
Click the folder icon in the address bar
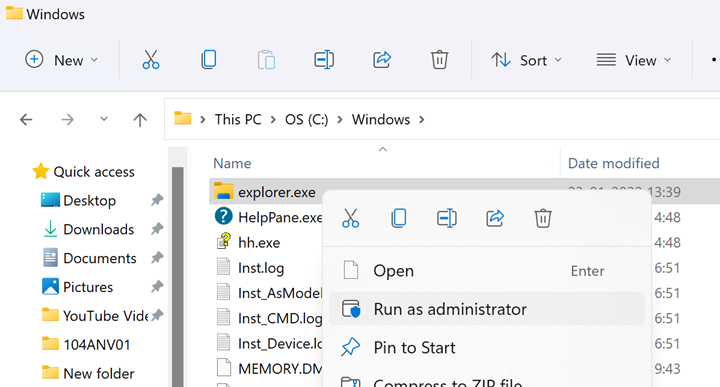(182, 119)
